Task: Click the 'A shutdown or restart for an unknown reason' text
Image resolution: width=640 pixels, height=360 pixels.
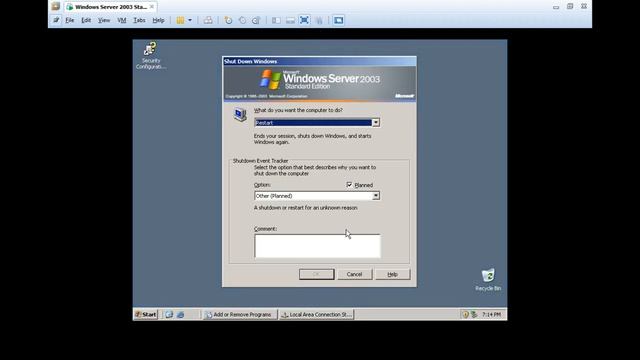Action: 306,208
